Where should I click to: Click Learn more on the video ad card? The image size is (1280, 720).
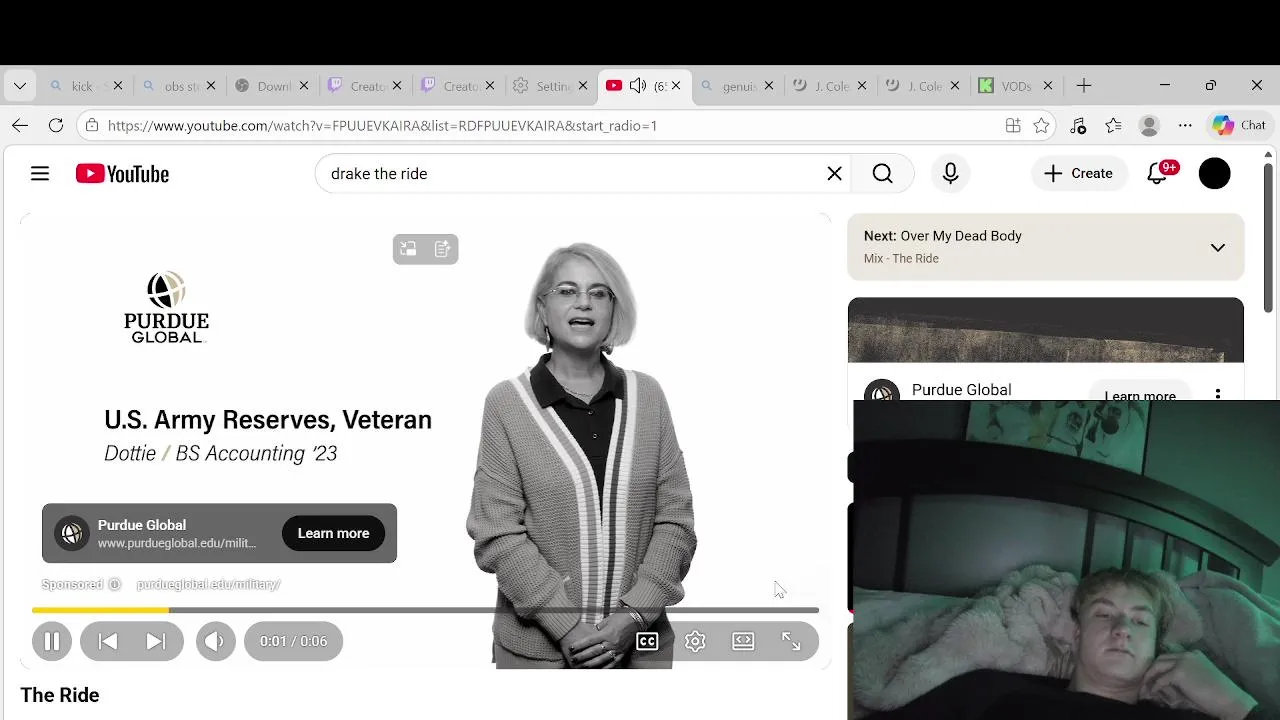coord(333,533)
